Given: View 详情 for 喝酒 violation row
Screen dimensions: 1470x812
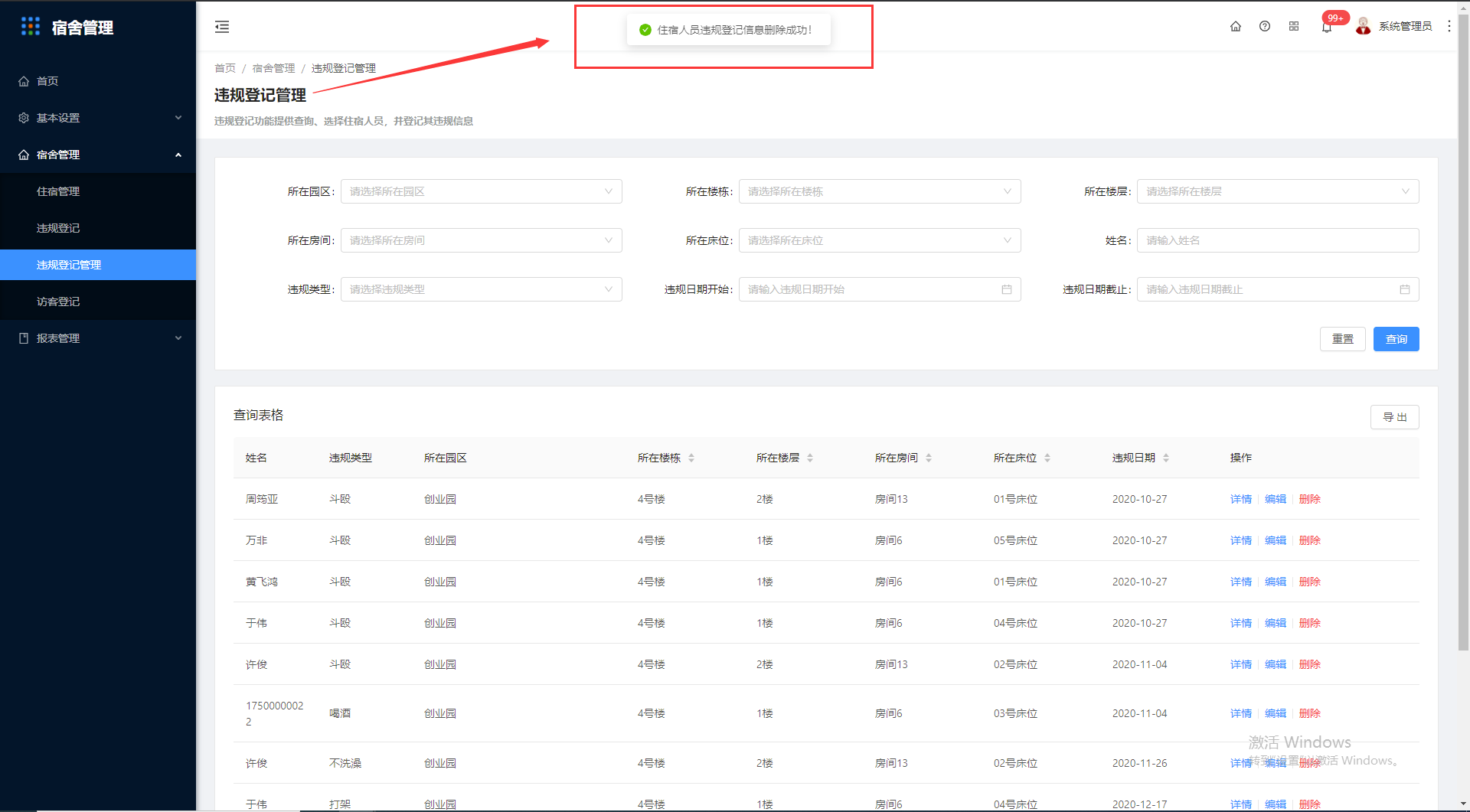Looking at the screenshot, I should (1241, 713).
